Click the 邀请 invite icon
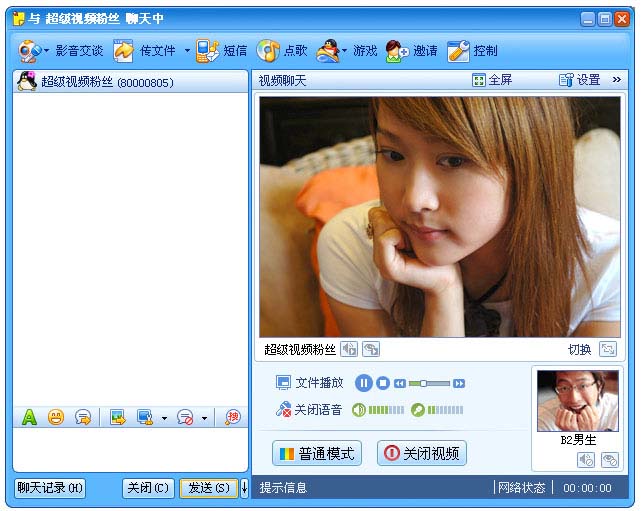Viewport: 641px width, 511px height. [x=397, y=51]
